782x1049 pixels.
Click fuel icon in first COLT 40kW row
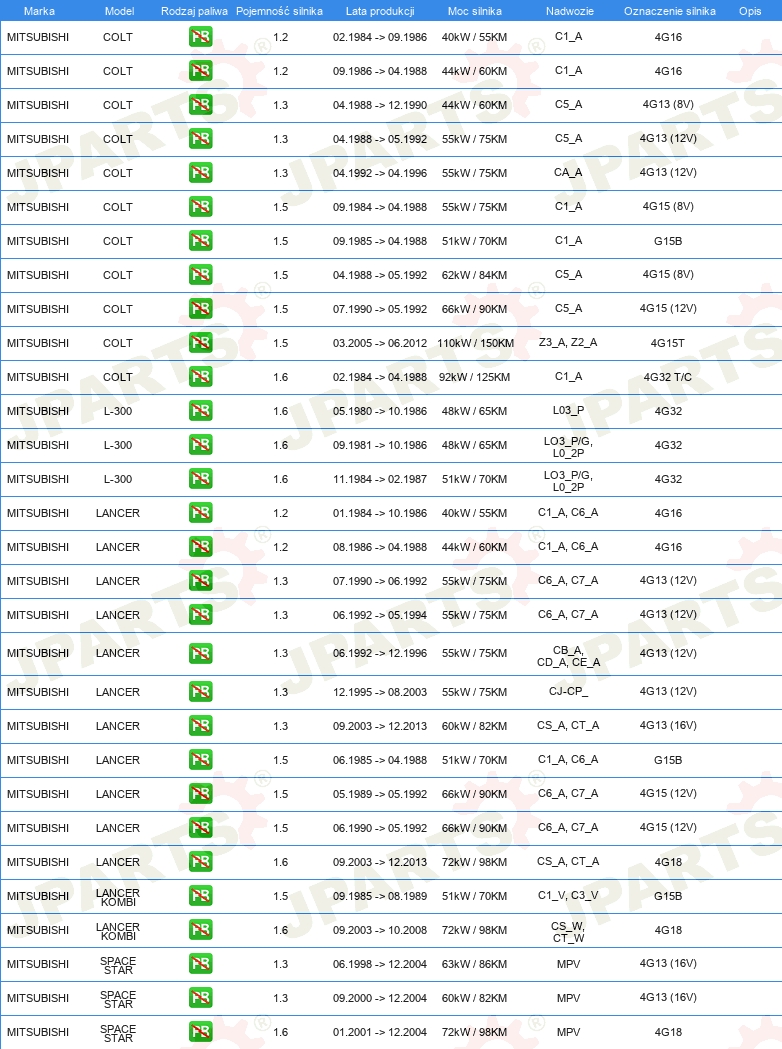(201, 37)
